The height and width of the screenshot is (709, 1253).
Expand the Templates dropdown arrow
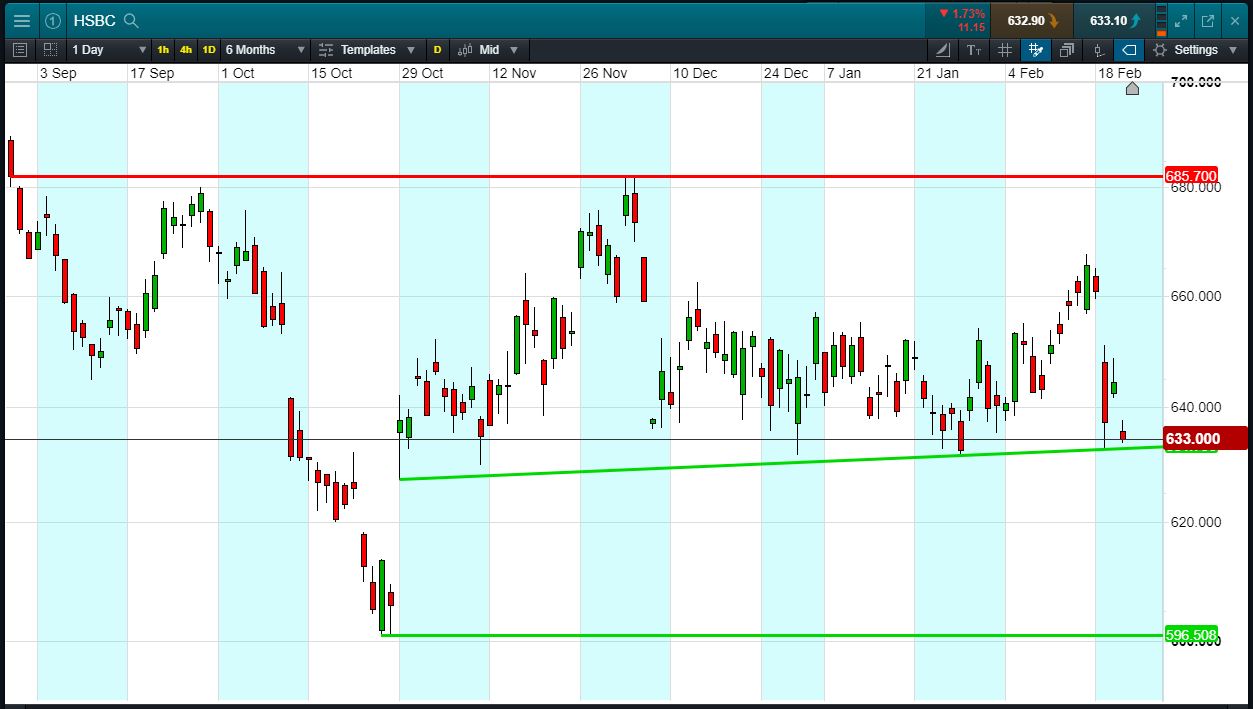pyautogui.click(x=413, y=49)
